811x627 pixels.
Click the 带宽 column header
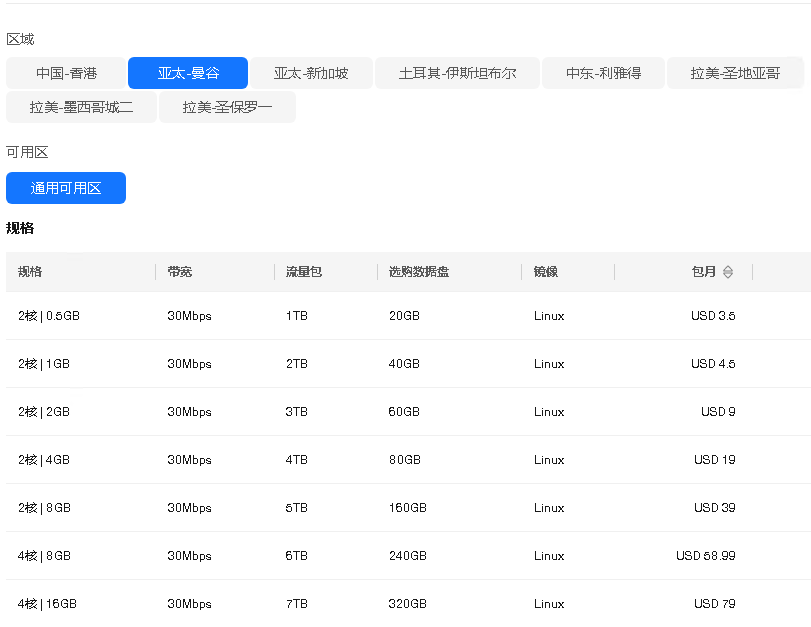pyautogui.click(x=180, y=272)
